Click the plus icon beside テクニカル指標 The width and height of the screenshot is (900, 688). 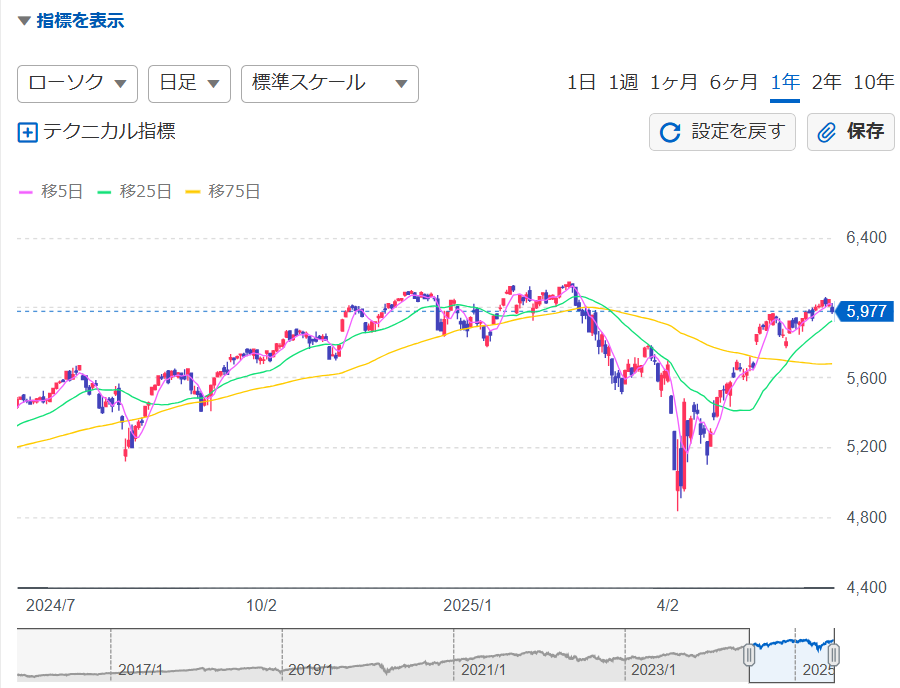pyautogui.click(x=28, y=133)
